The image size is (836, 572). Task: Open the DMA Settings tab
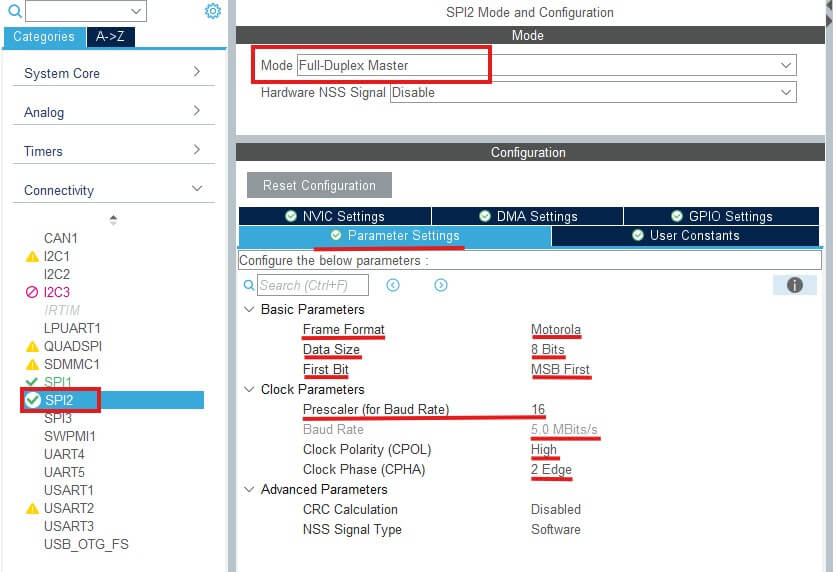527,216
